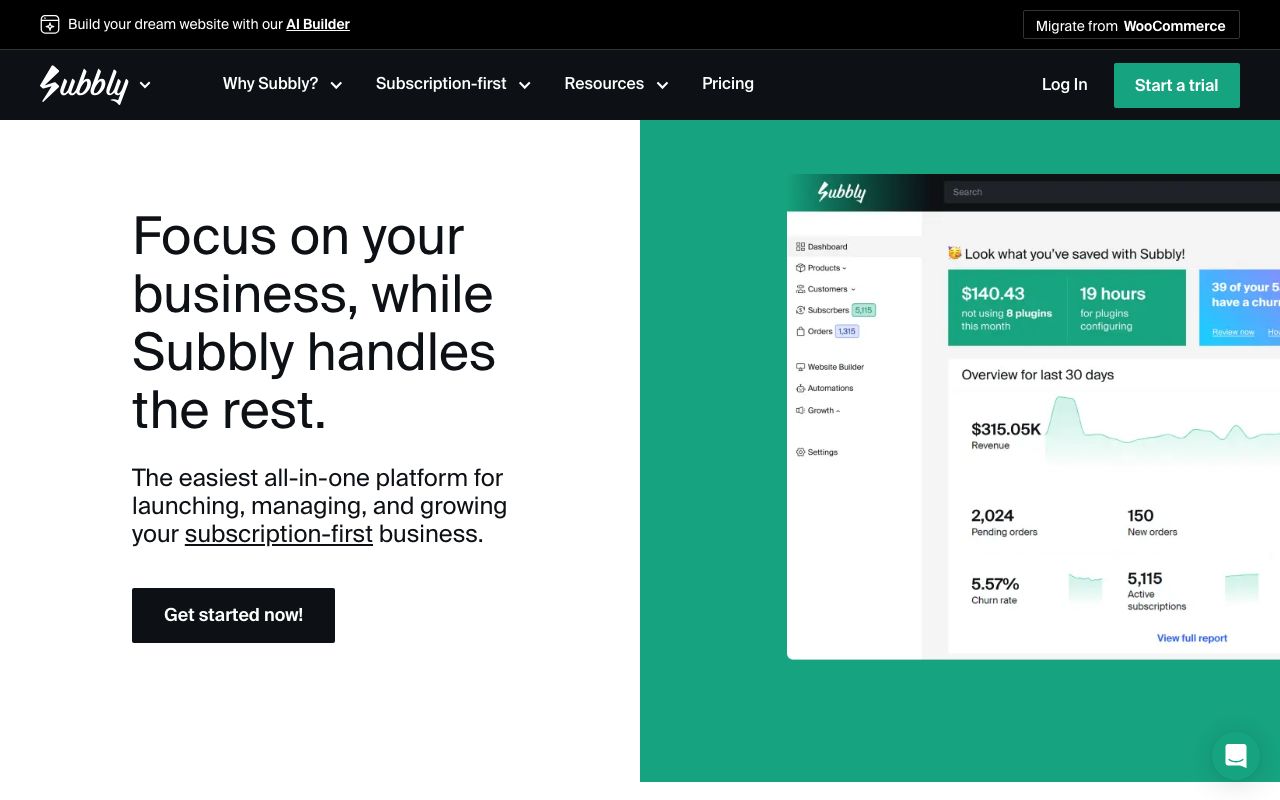1280x800 pixels.
Task: Click the Get started now! button
Action: [233, 615]
